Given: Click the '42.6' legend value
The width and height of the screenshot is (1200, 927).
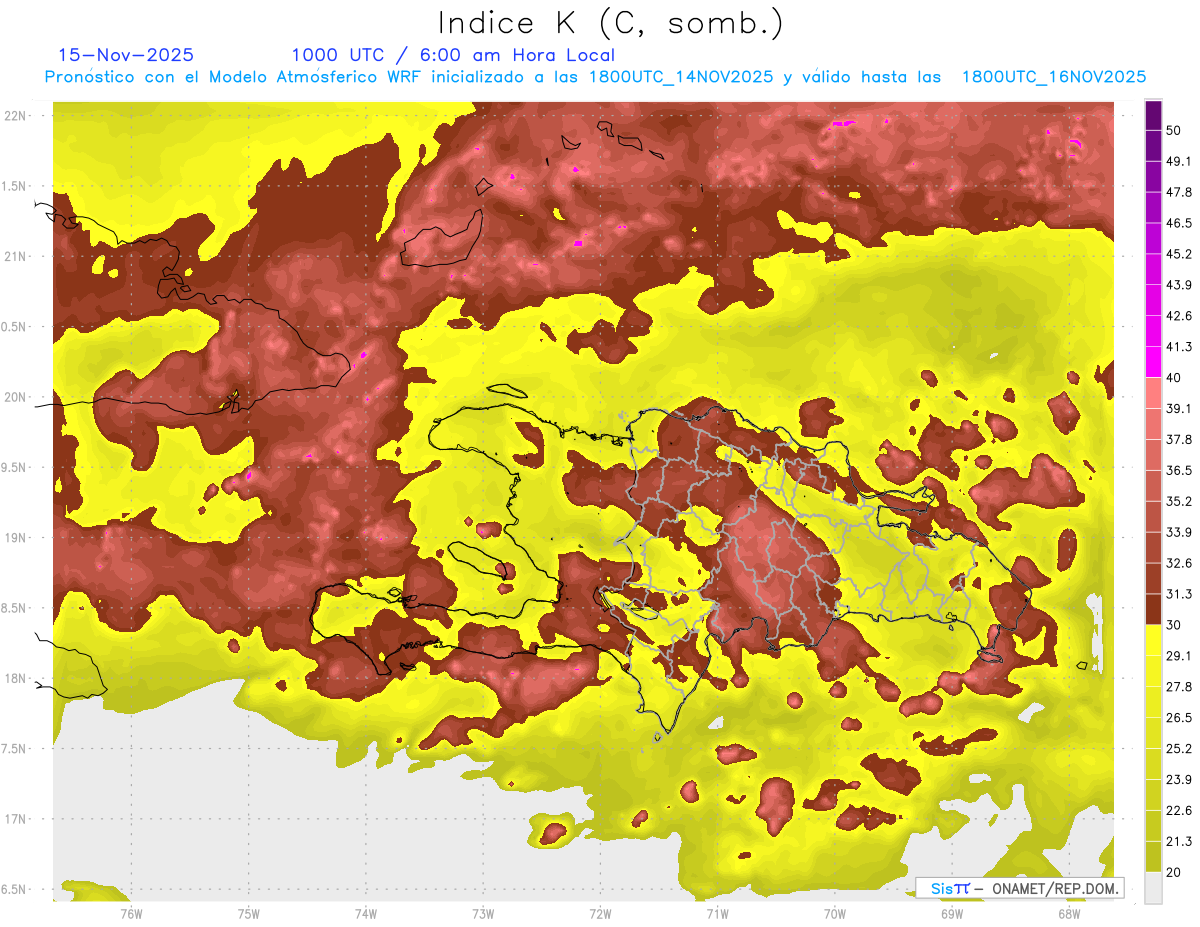Looking at the screenshot, I should [x=1179, y=316].
